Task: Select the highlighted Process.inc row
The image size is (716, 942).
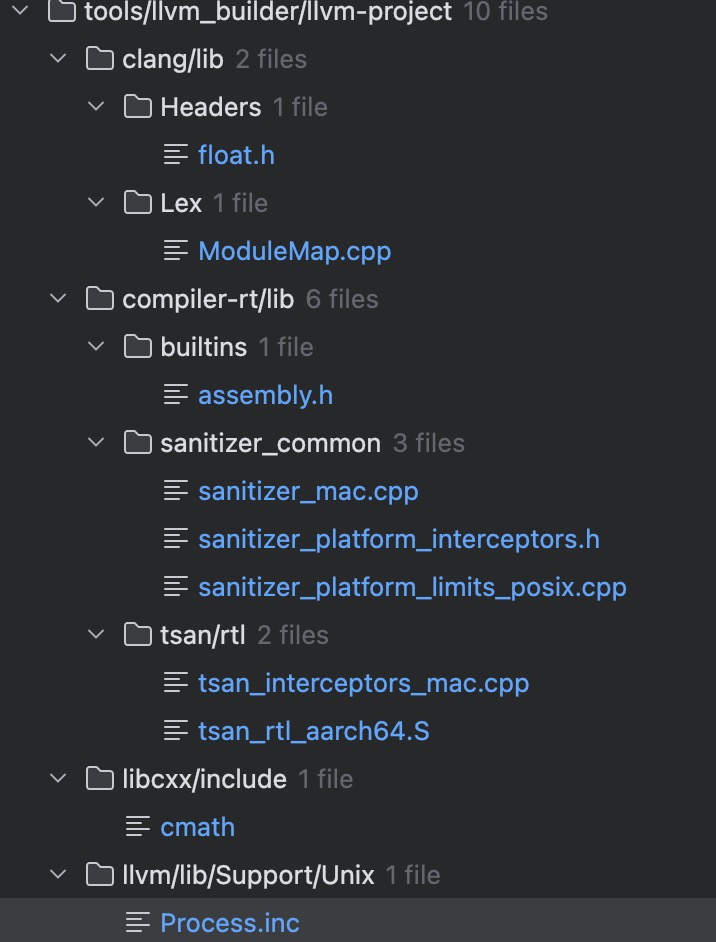Action: point(230,922)
